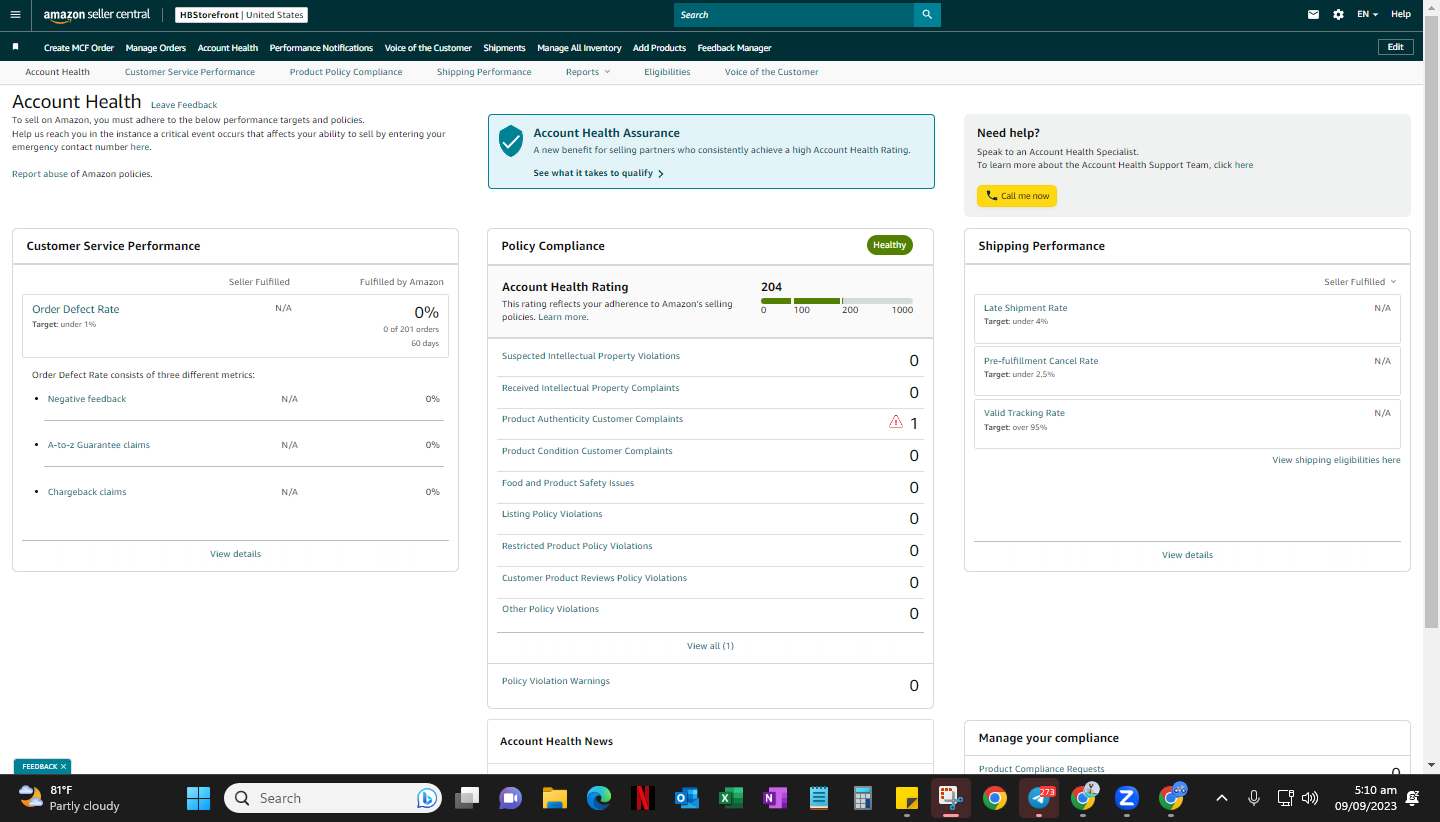The height and width of the screenshot is (822, 1440).
Task: Click the rating value "204"
Action: click(771, 287)
